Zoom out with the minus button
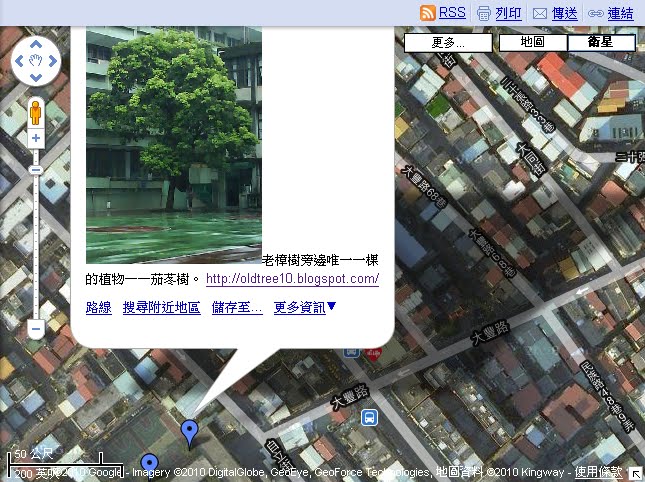The image size is (645, 482). coord(36,329)
